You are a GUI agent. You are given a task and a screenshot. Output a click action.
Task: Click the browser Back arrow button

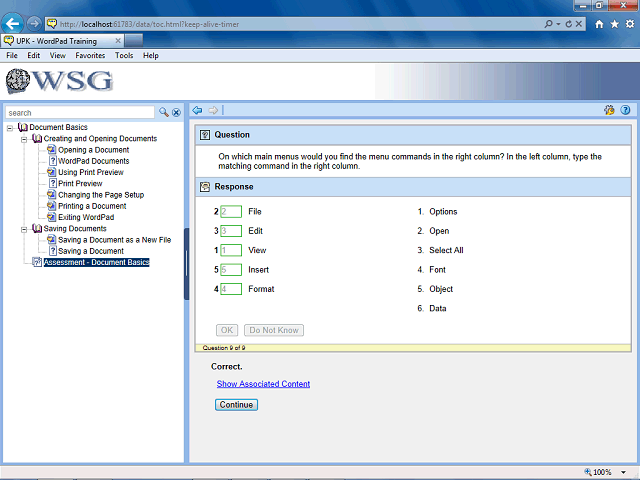[12, 24]
